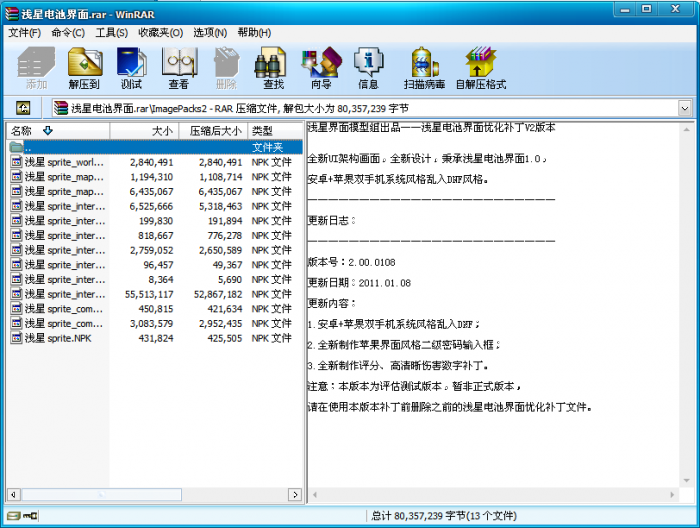Screen dimensions: 700x528
Task: Click comment pane scroll down arrow
Action: tap(686, 481)
